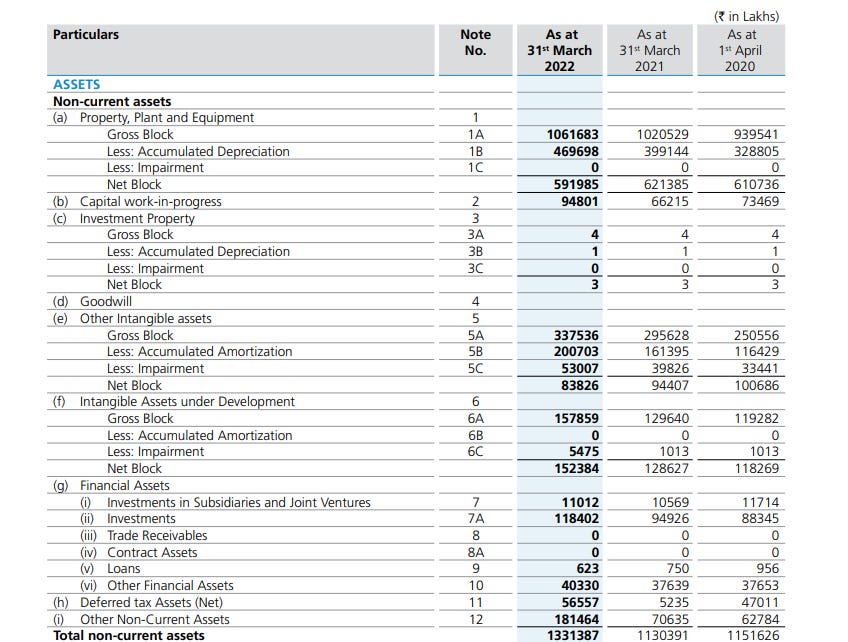Image resolution: width=848 pixels, height=642 pixels.
Task: Select value 1061683 in the 2022 column
Action: (x=572, y=134)
